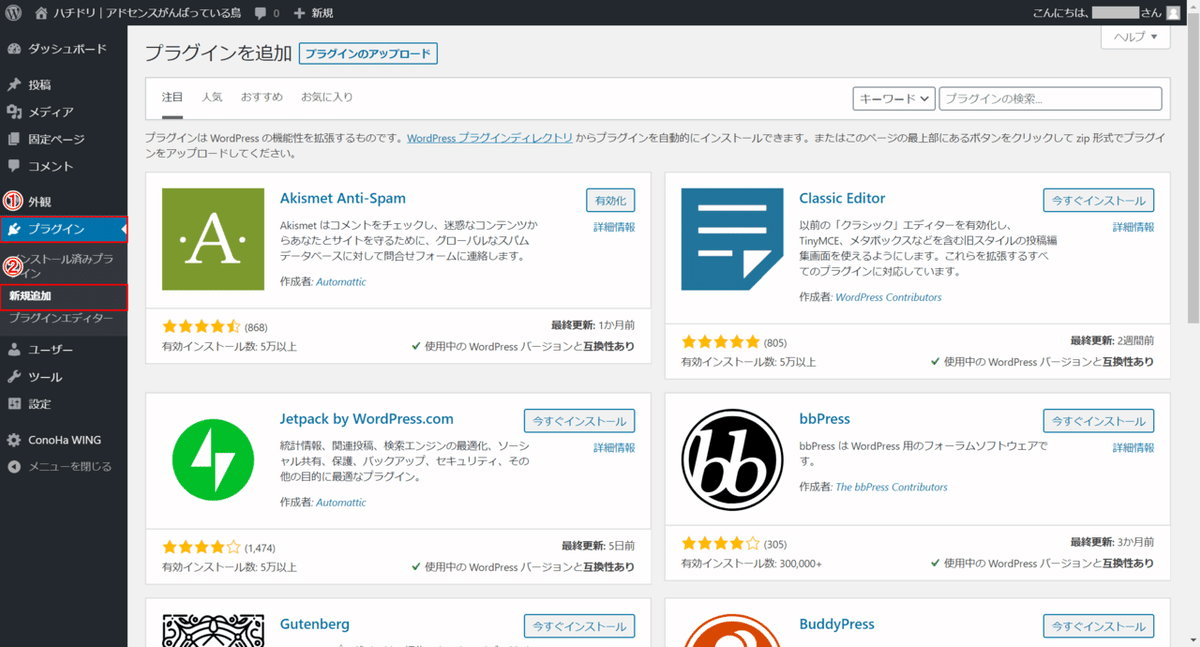Screen dimensions: 1200x647
Task: Expand the ヘルプ dropdown
Action: click(1135, 37)
